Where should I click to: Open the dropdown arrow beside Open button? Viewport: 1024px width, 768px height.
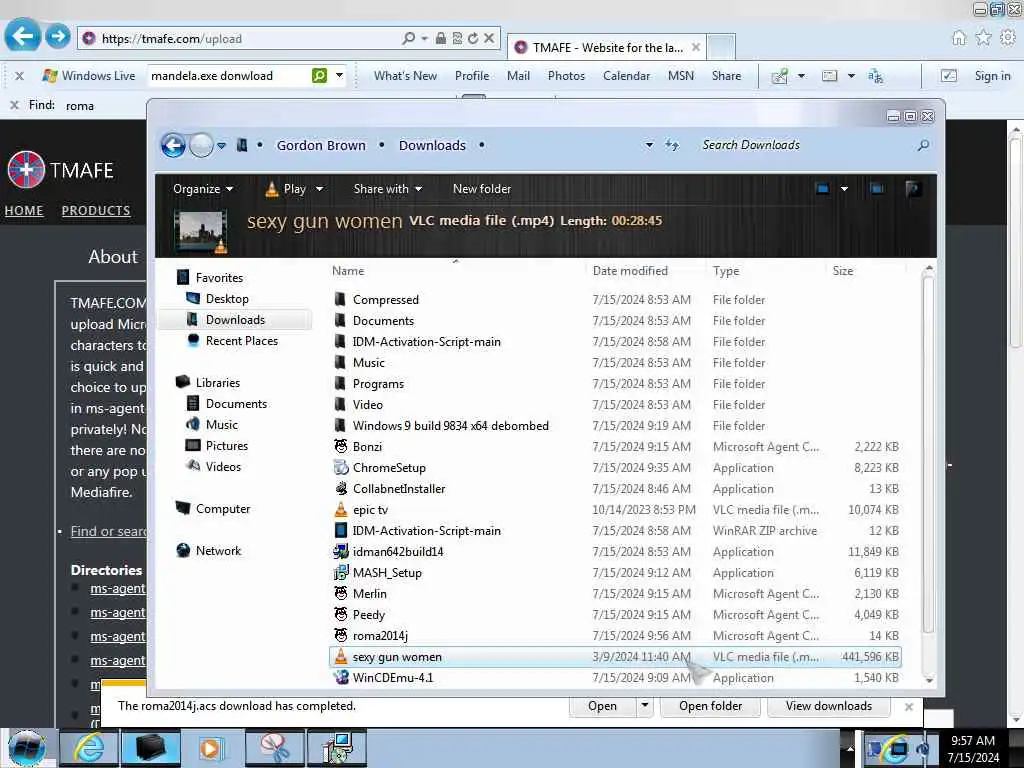645,705
